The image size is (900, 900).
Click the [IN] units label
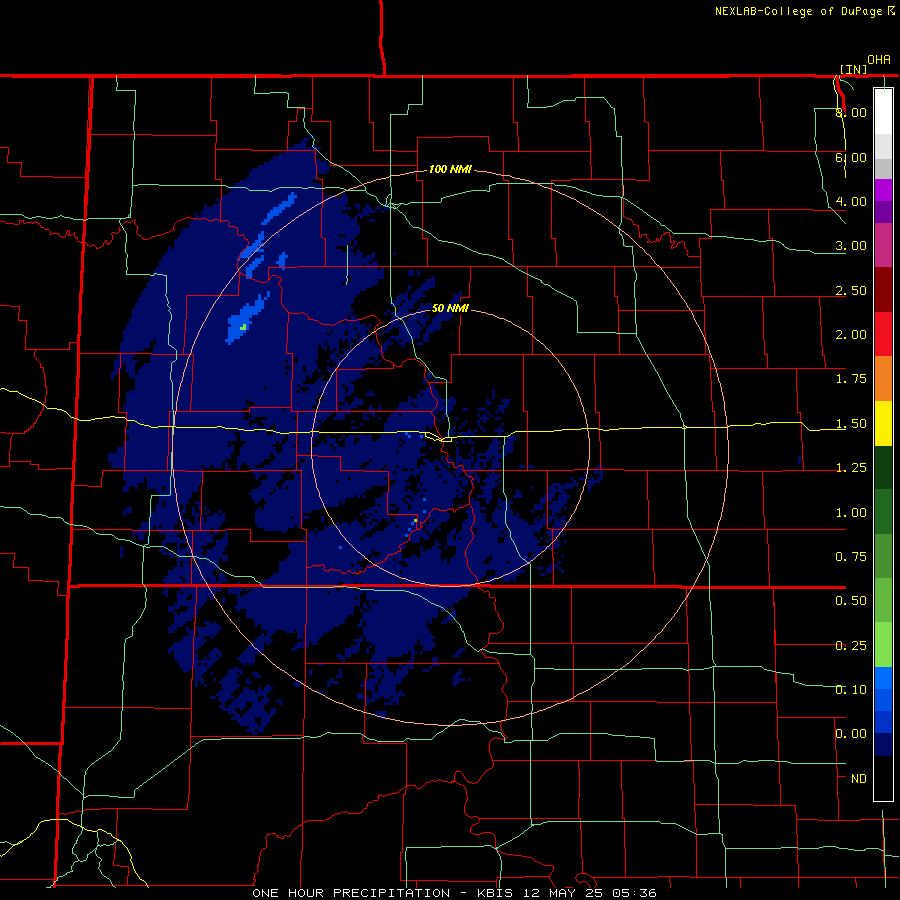coord(853,69)
